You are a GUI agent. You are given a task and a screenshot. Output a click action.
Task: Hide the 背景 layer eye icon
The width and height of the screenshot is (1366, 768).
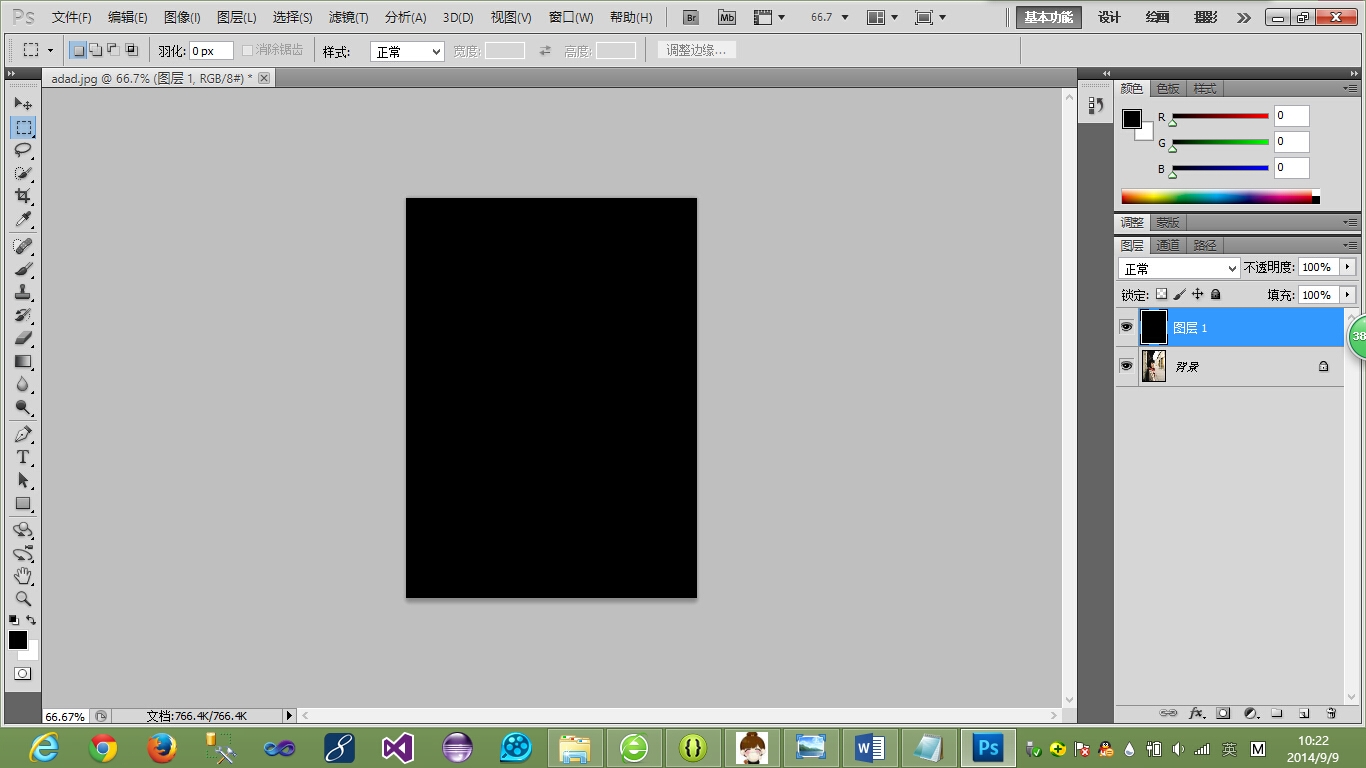coord(1127,366)
